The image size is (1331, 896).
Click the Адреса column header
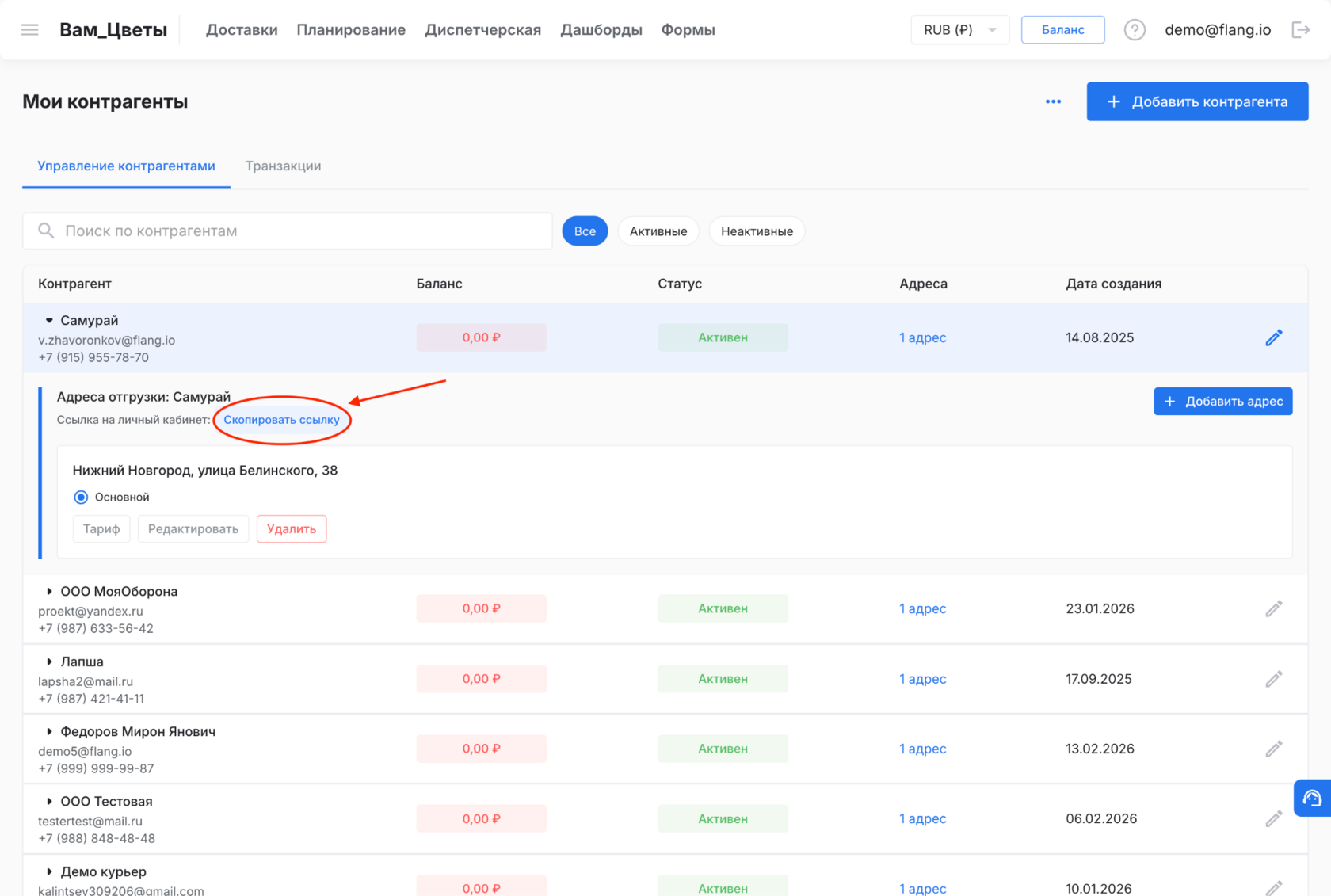click(x=923, y=284)
